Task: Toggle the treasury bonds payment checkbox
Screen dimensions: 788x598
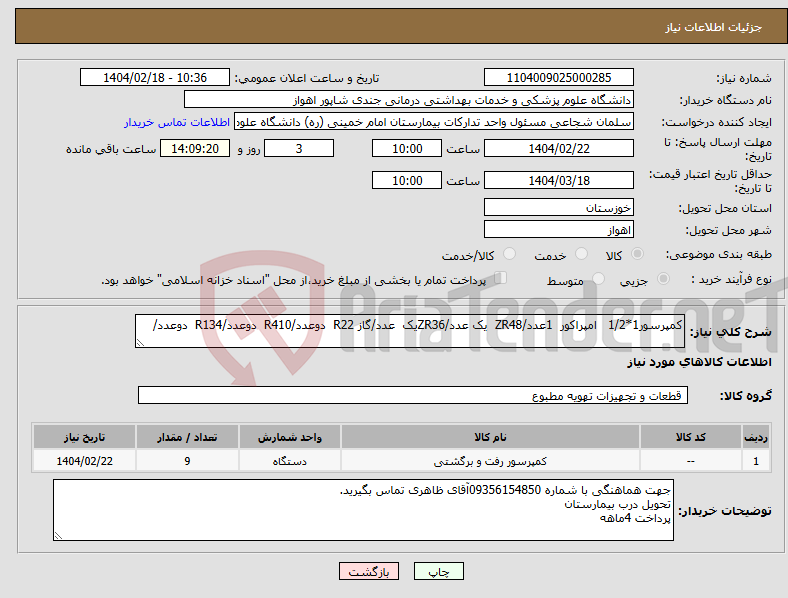Action: (x=500, y=278)
